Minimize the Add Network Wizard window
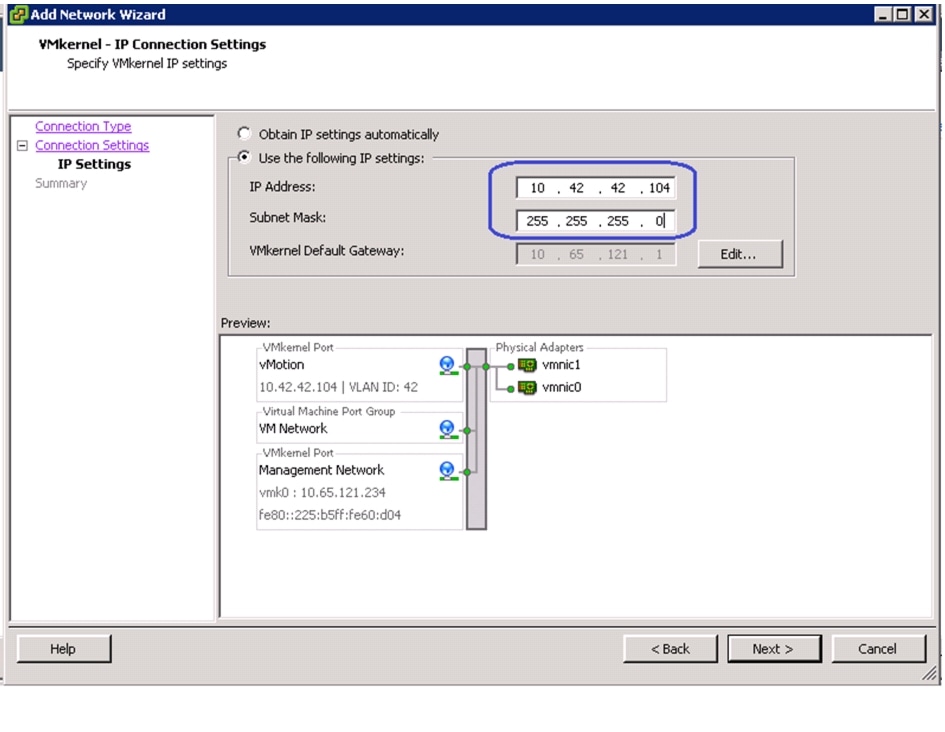Viewport: 945px width, 732px height. (x=883, y=14)
